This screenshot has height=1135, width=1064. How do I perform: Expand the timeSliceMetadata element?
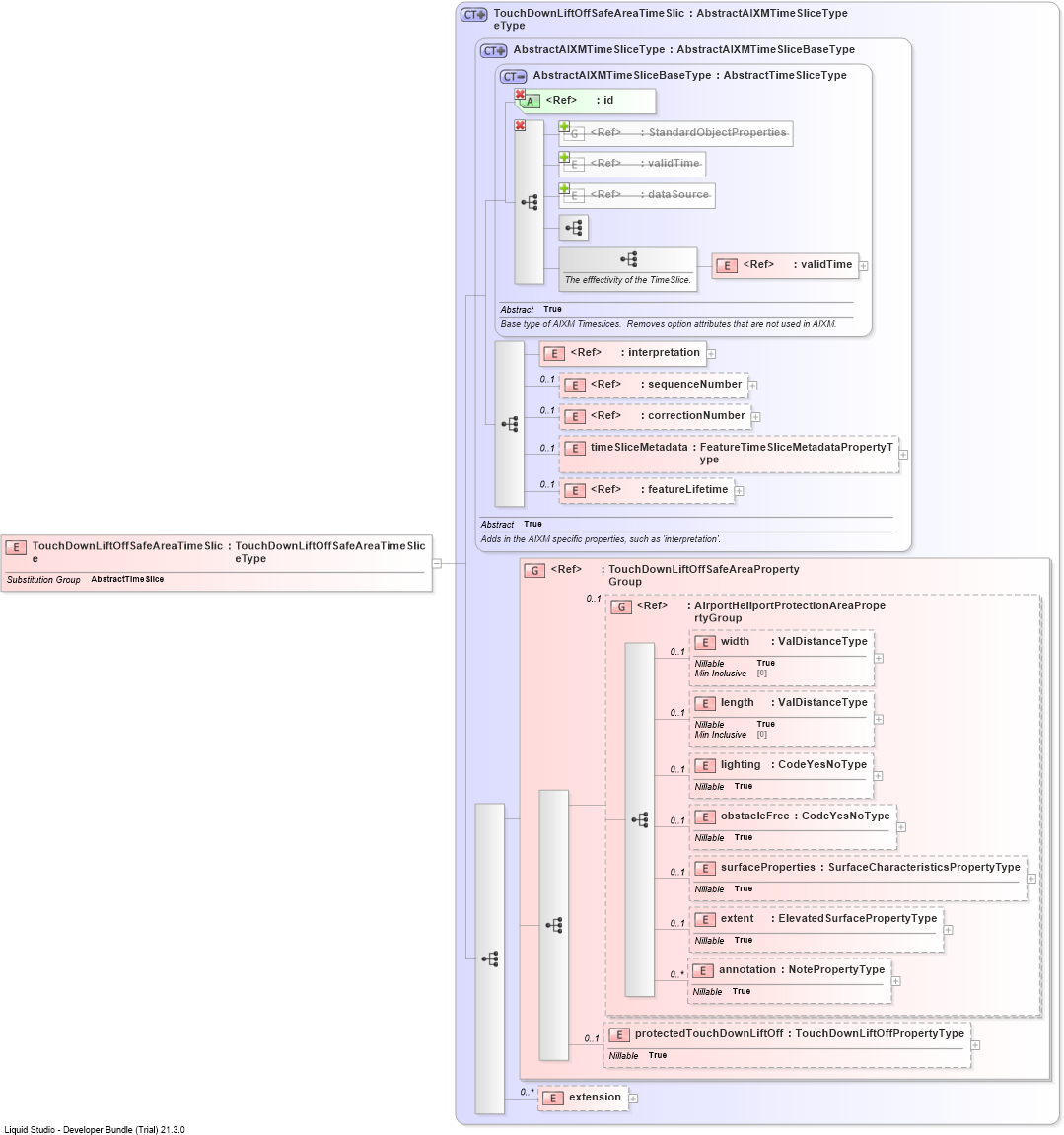(x=903, y=455)
